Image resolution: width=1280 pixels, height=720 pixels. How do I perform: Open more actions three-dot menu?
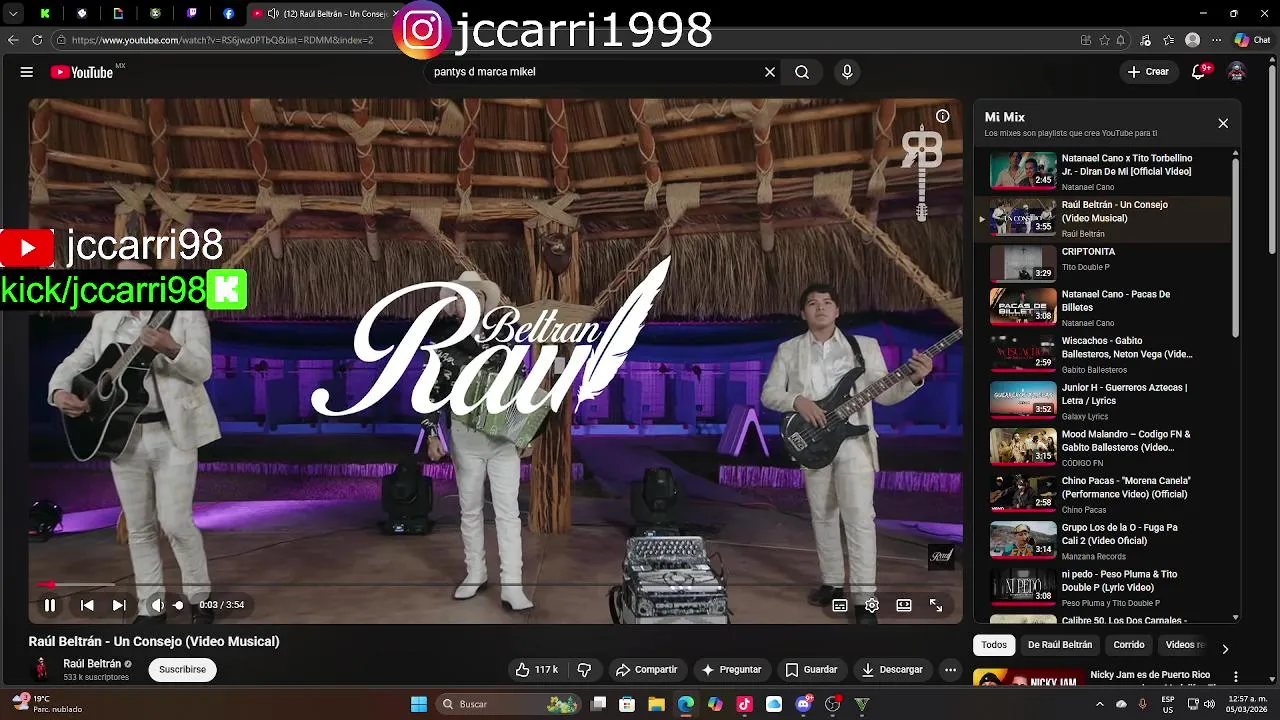point(951,670)
